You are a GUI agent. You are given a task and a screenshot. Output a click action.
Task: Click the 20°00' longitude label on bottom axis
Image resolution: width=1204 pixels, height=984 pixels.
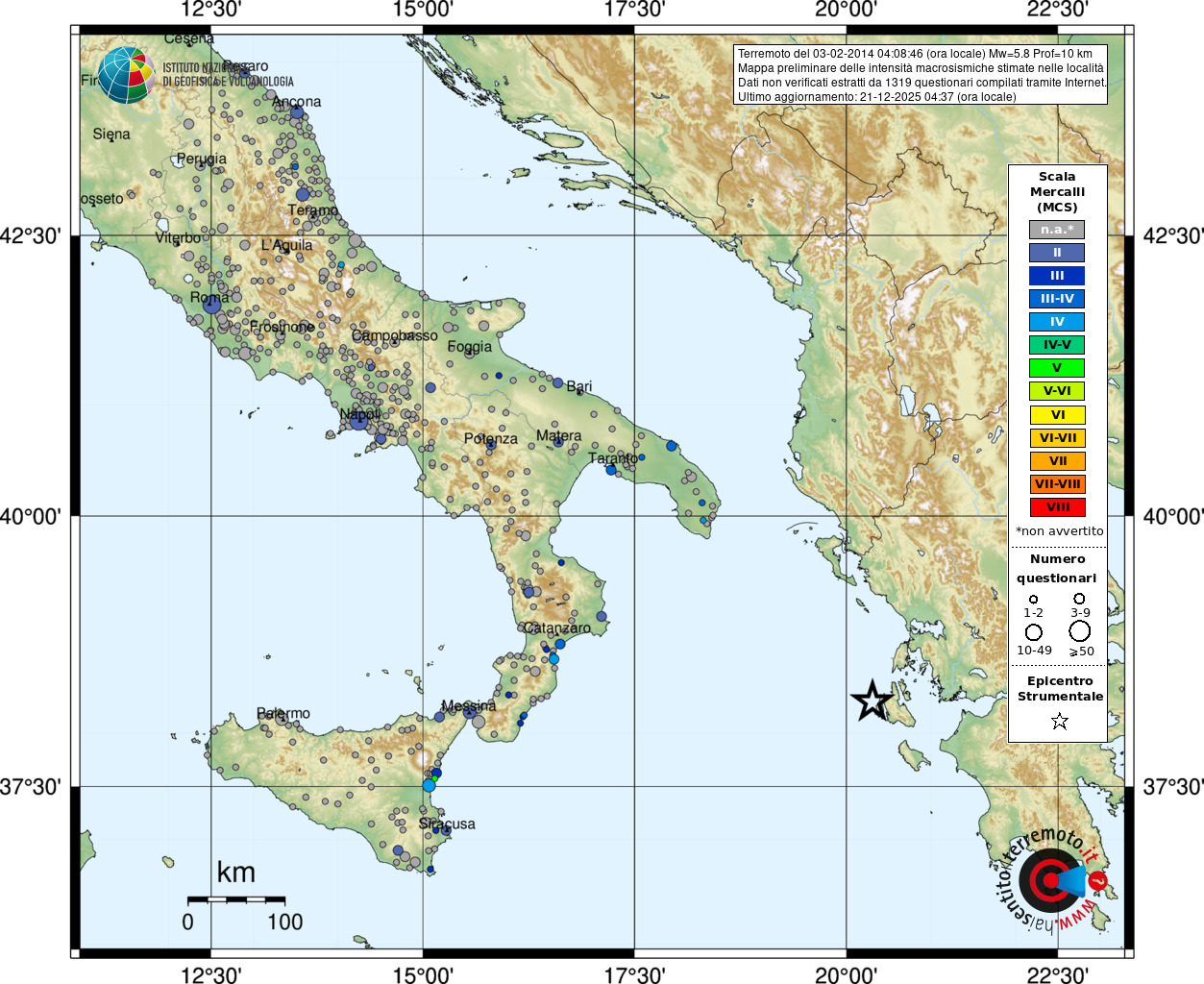pyautogui.click(x=846, y=975)
